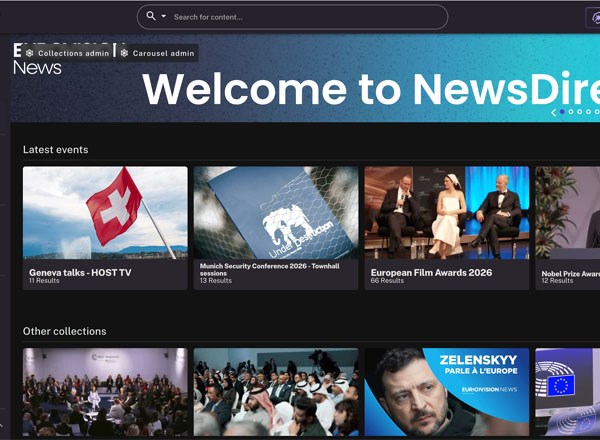Image resolution: width=600 pixels, height=440 pixels.
Task: Click the "Latest events" heading
Action: pos(55,150)
